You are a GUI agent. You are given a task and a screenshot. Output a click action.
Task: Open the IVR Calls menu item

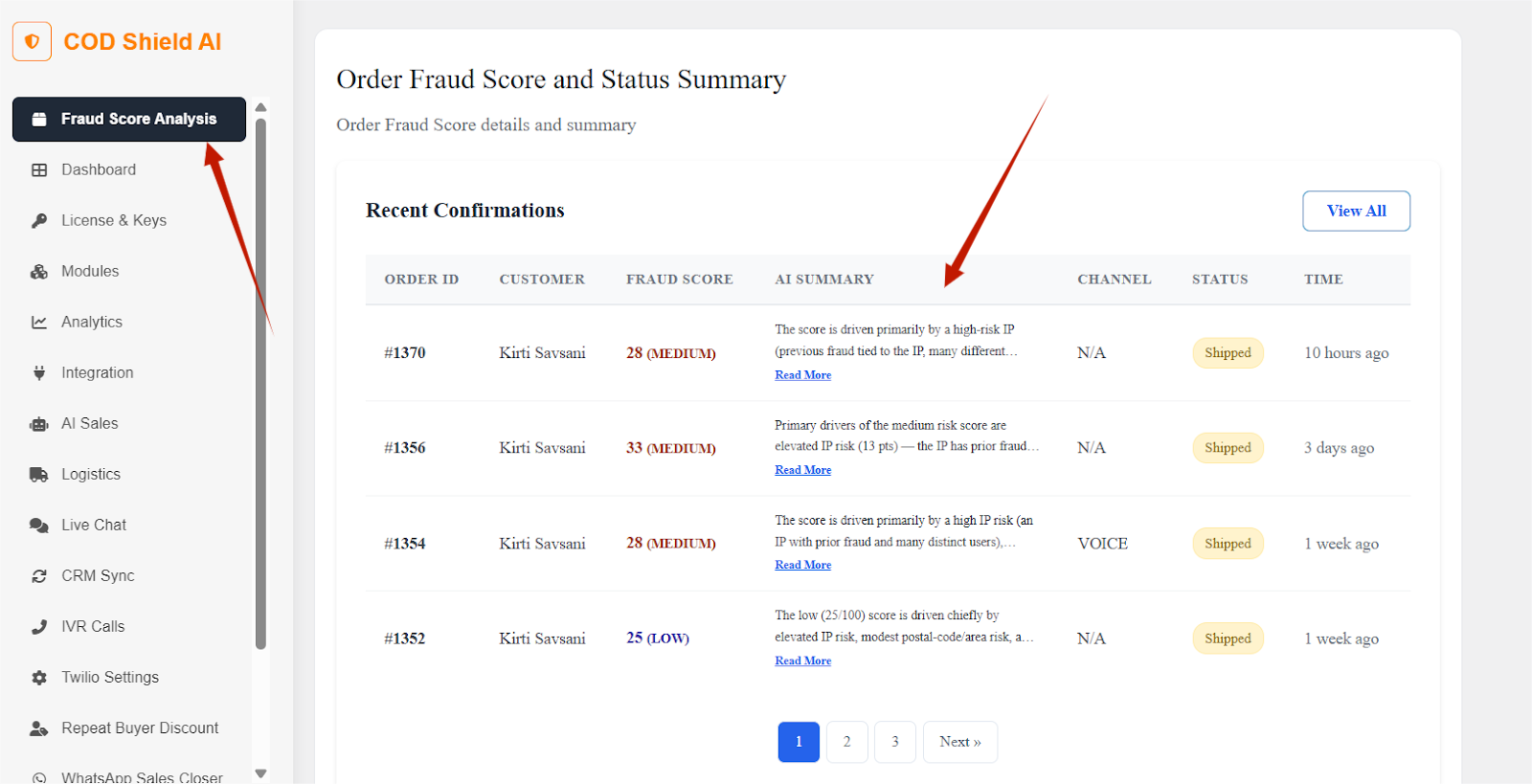[93, 626]
